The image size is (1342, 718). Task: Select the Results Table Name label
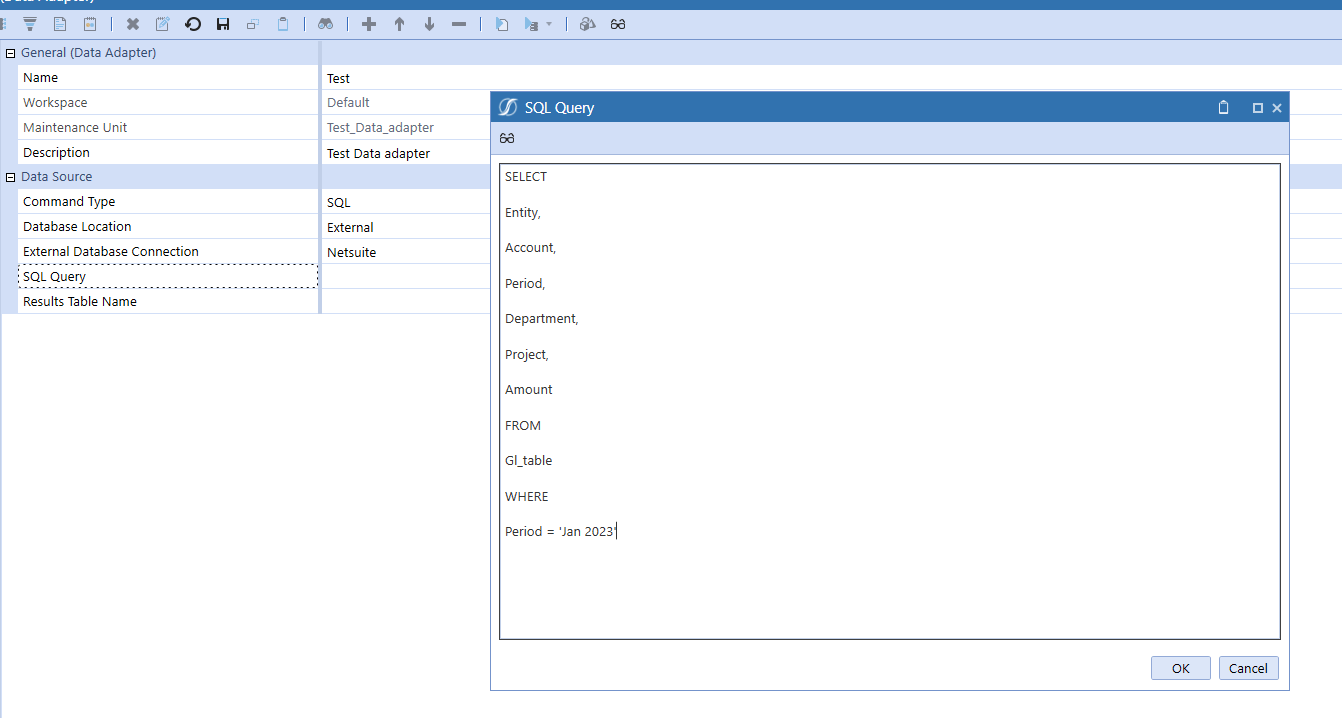click(x=80, y=301)
